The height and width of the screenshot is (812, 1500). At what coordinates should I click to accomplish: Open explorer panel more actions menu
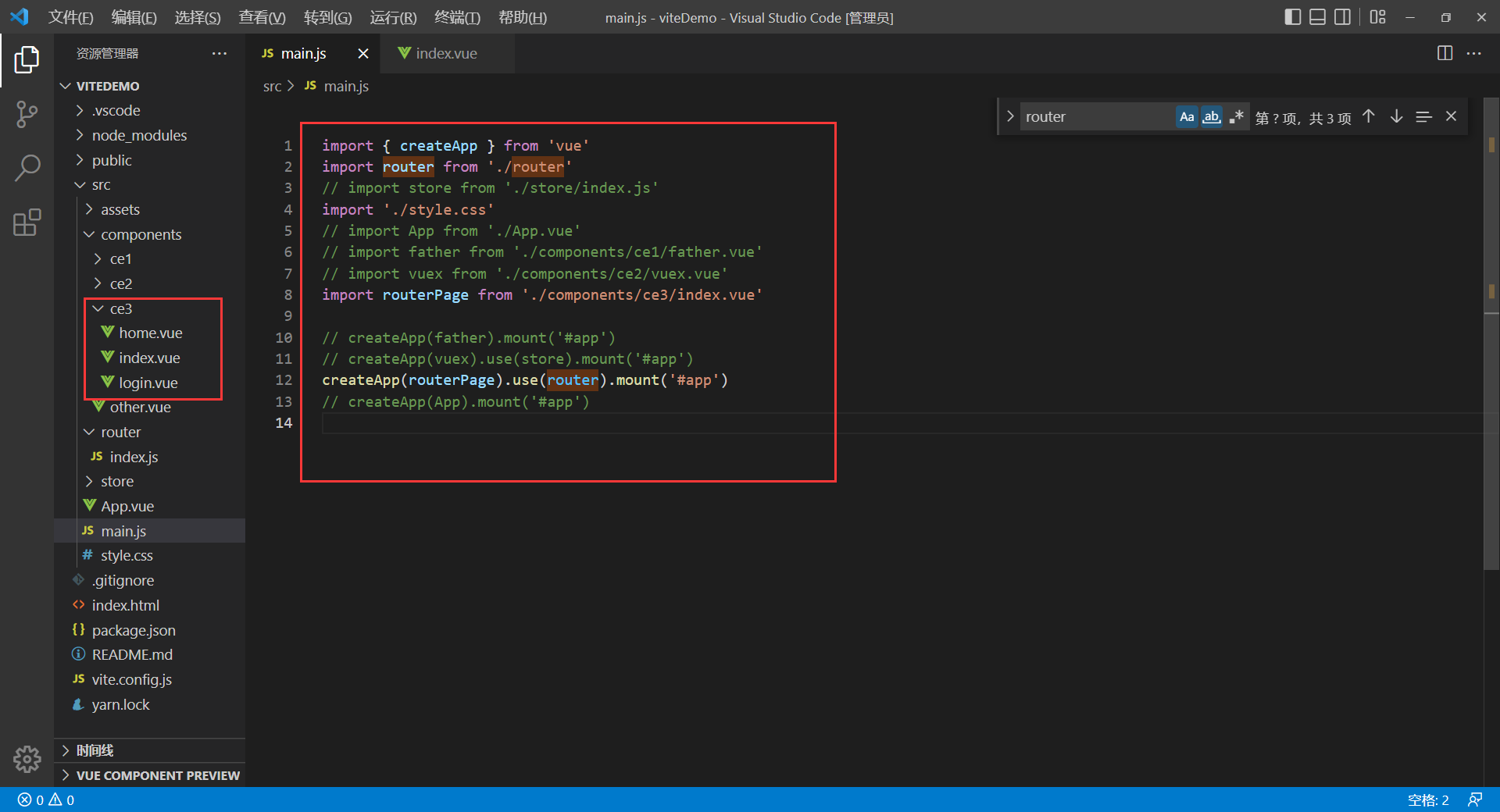(x=220, y=53)
